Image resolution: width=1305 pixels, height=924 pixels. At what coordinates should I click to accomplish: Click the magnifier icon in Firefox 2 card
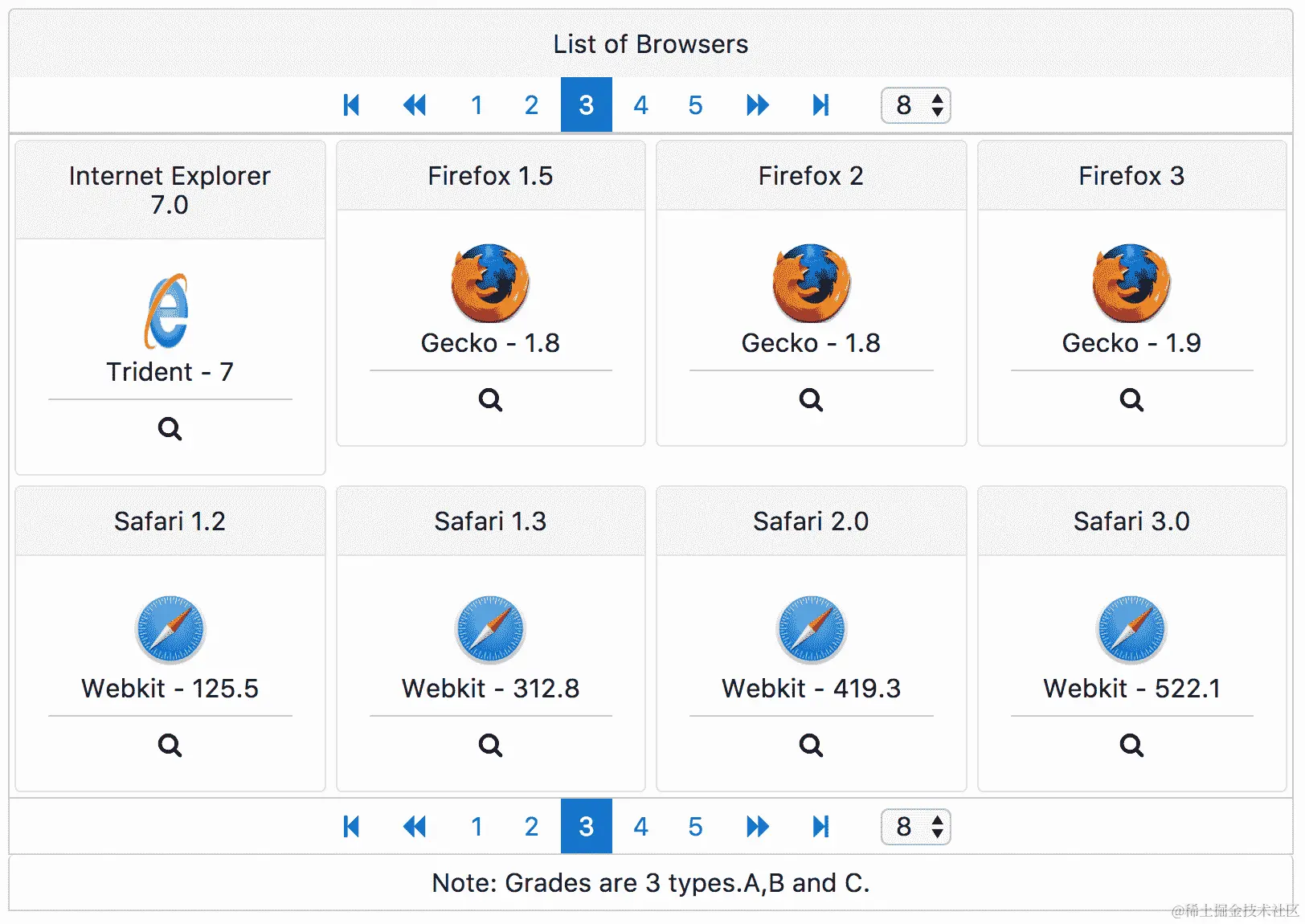811,399
